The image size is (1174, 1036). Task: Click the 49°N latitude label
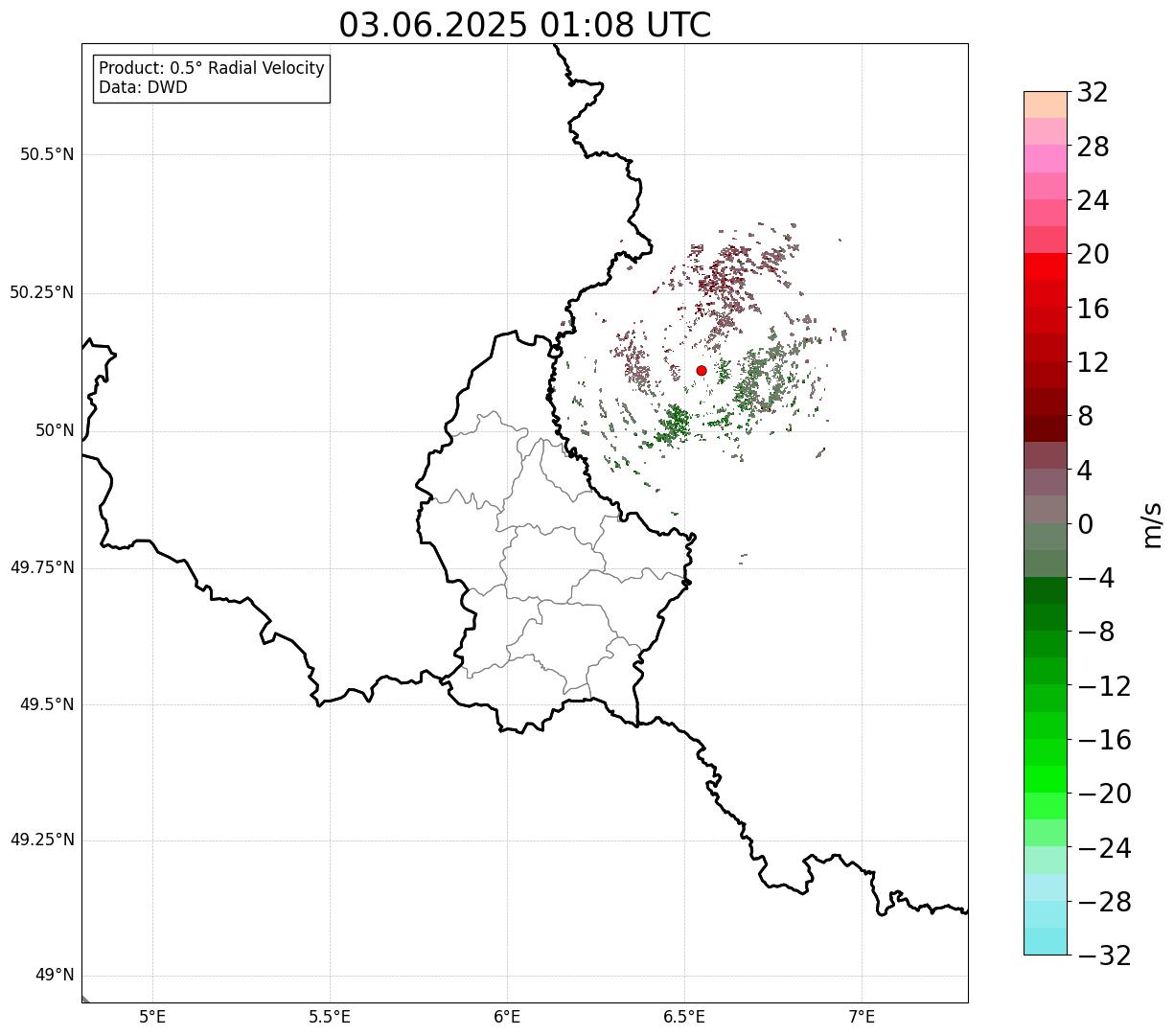(55, 976)
